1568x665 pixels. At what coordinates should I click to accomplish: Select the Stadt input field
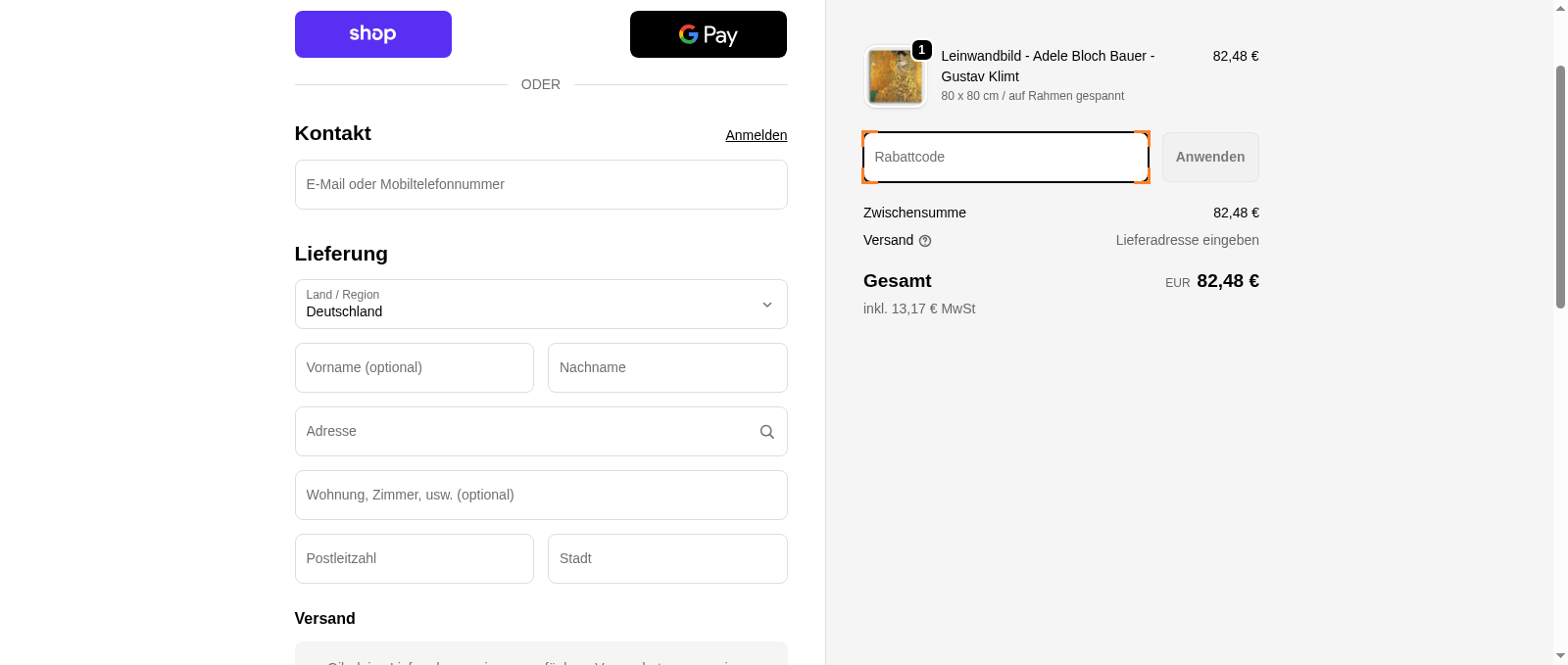667,558
